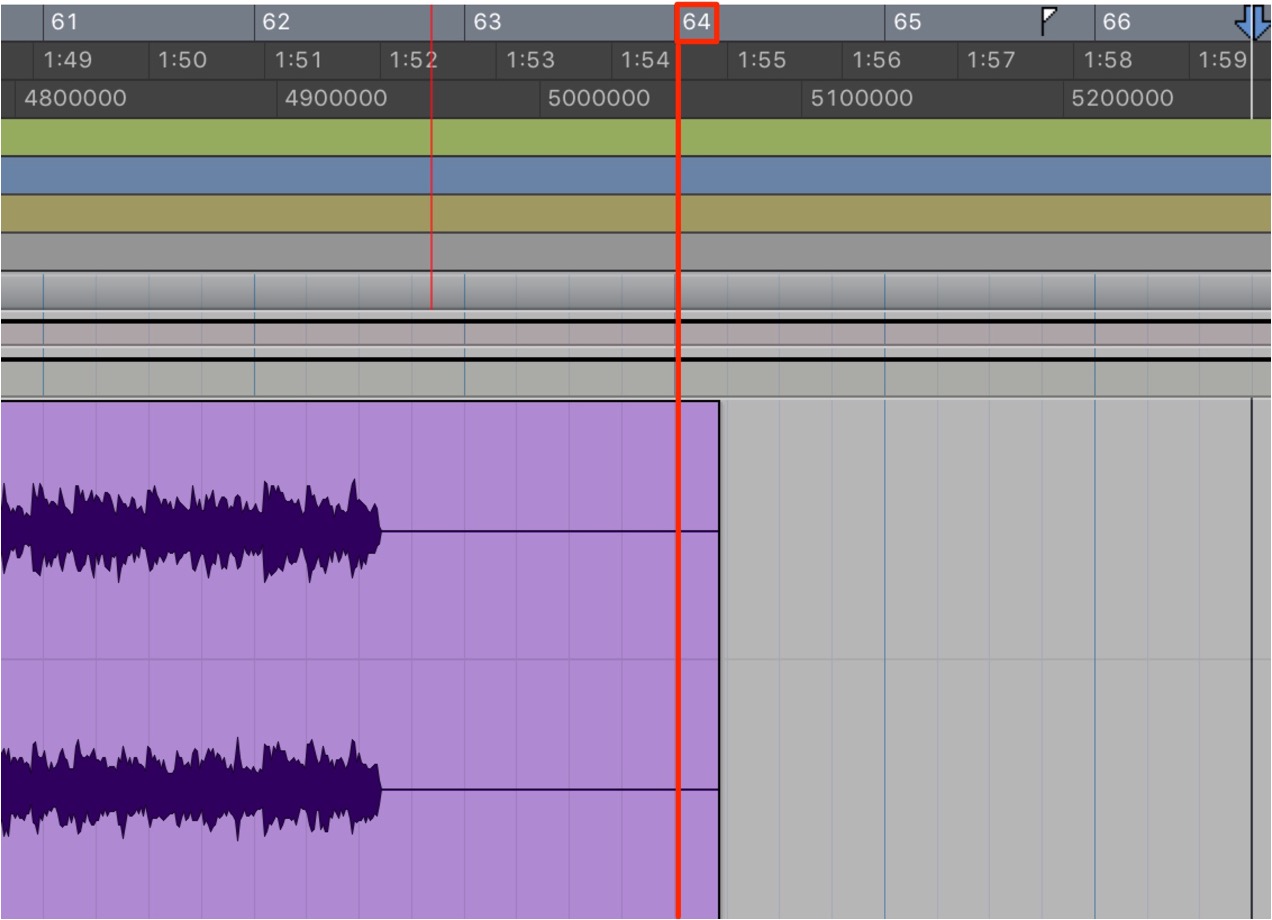
Task: Click the green ruler lane
Action: (x=636, y=138)
